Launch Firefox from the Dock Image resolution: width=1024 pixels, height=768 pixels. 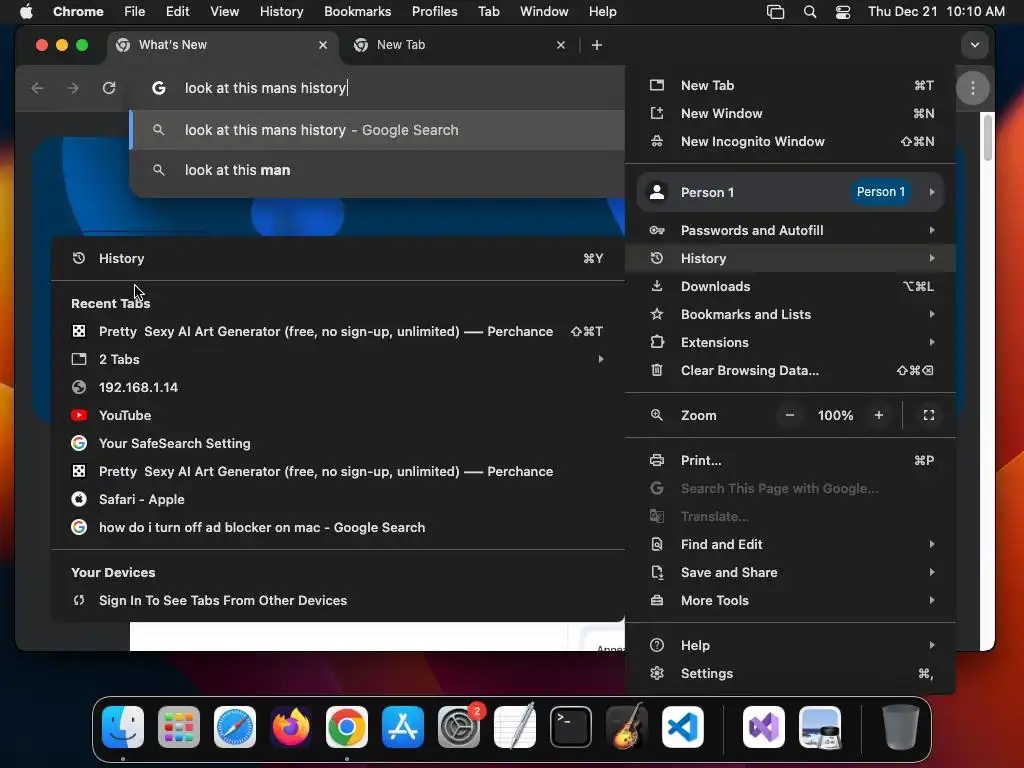pyautogui.click(x=291, y=727)
